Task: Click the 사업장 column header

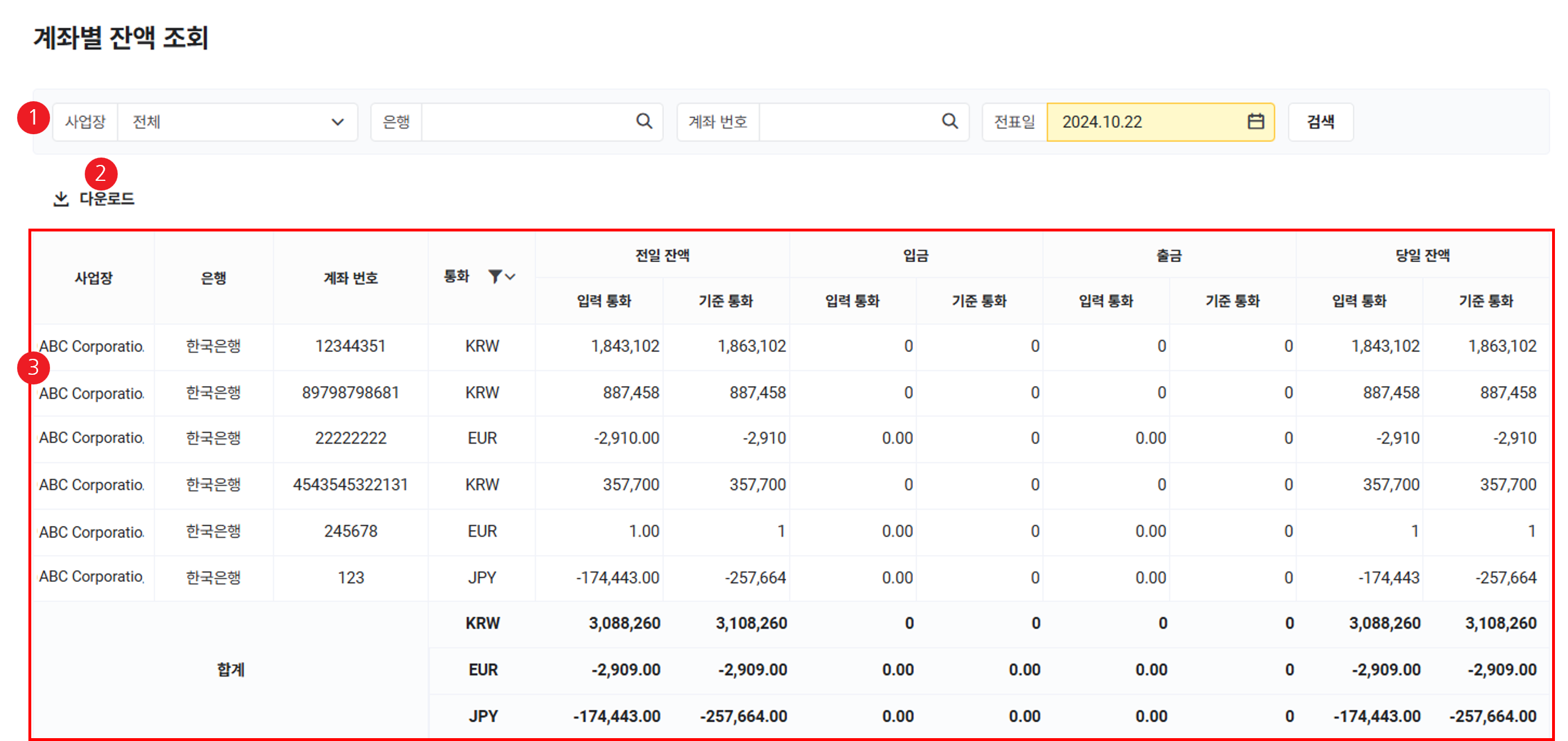Action: point(93,278)
